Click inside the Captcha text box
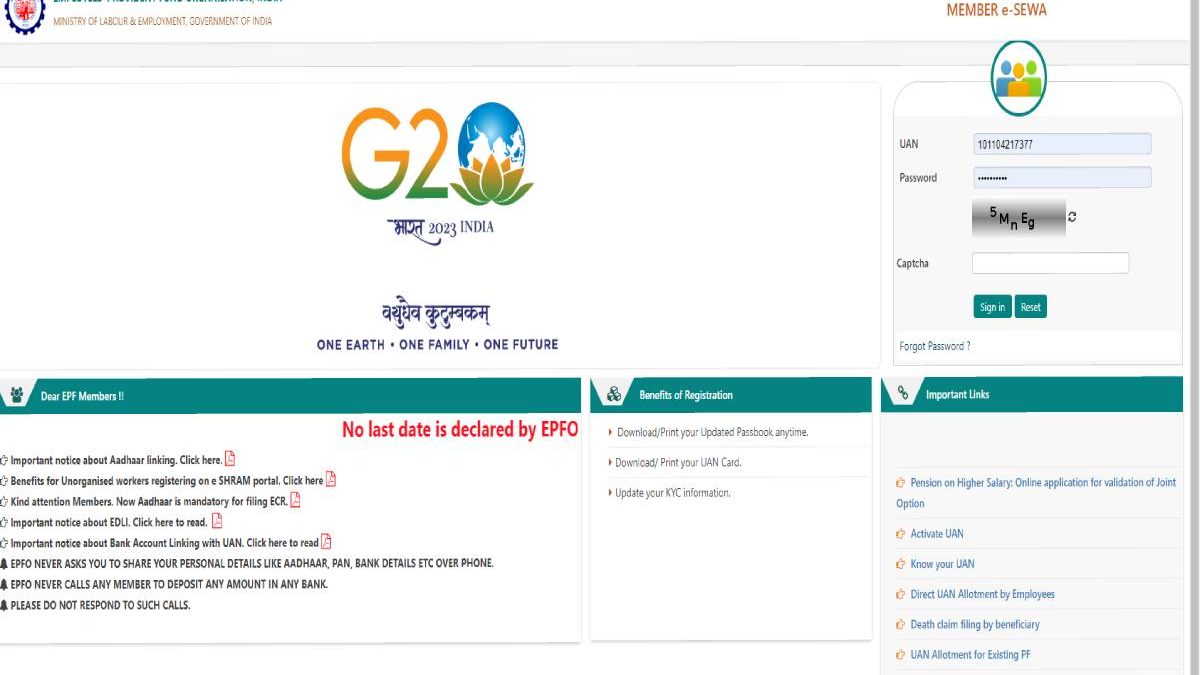Screen dimensions: 1200x675 coord(1050,263)
